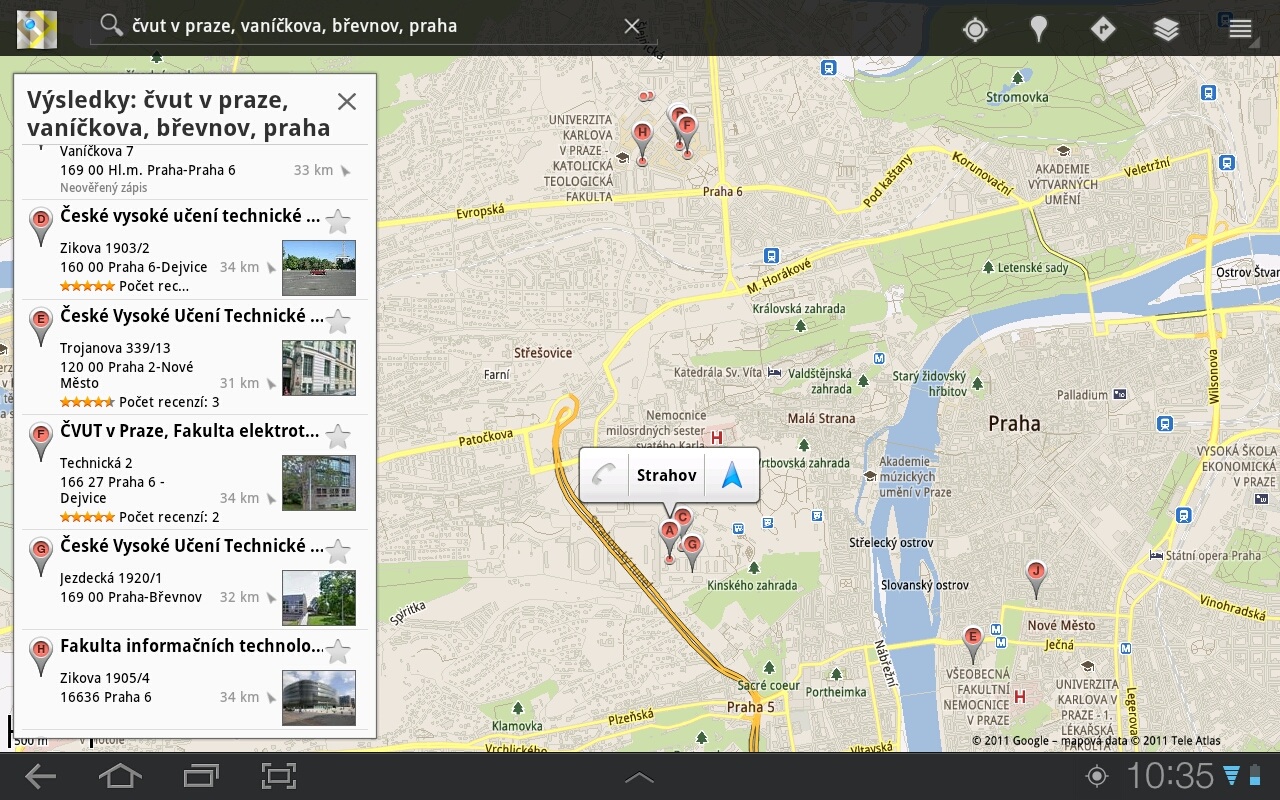This screenshot has height=800, width=1280.
Task: Tap the search field with čvut v praze
Action: (372, 26)
